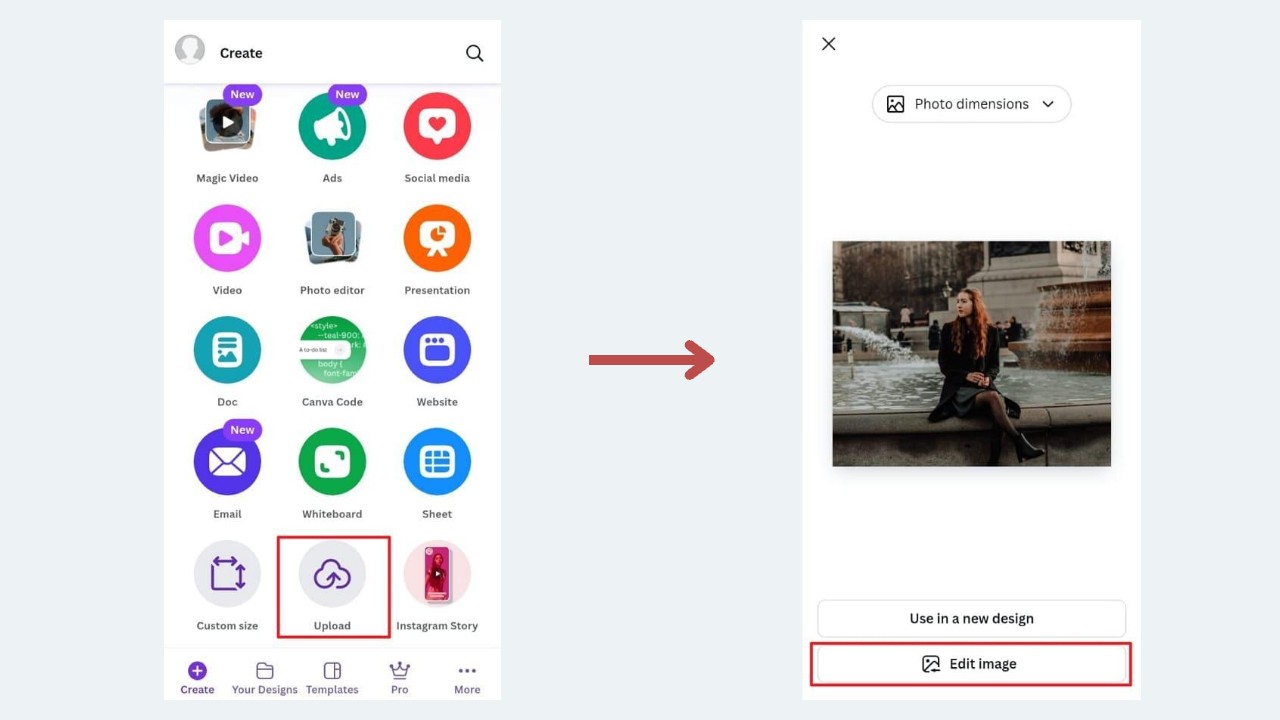Tap the Edit image button
The height and width of the screenshot is (720, 1280).
click(971, 664)
